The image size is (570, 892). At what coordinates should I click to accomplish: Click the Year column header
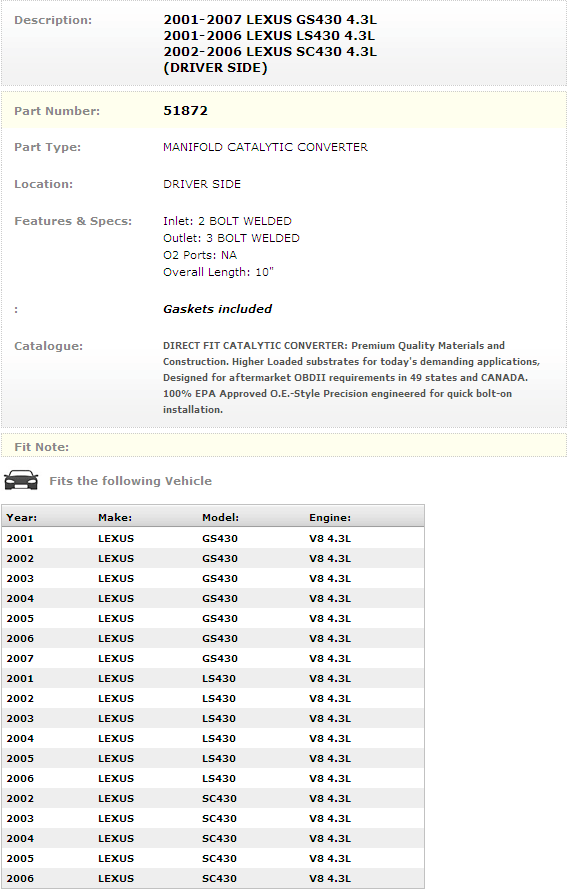coord(22,518)
